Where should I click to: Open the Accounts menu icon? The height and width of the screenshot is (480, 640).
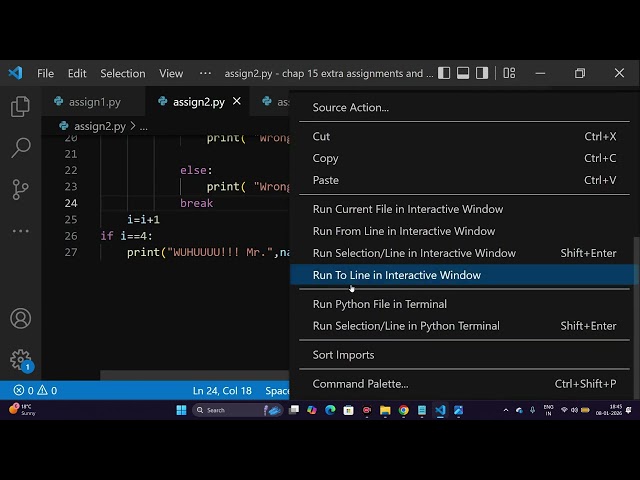20,318
